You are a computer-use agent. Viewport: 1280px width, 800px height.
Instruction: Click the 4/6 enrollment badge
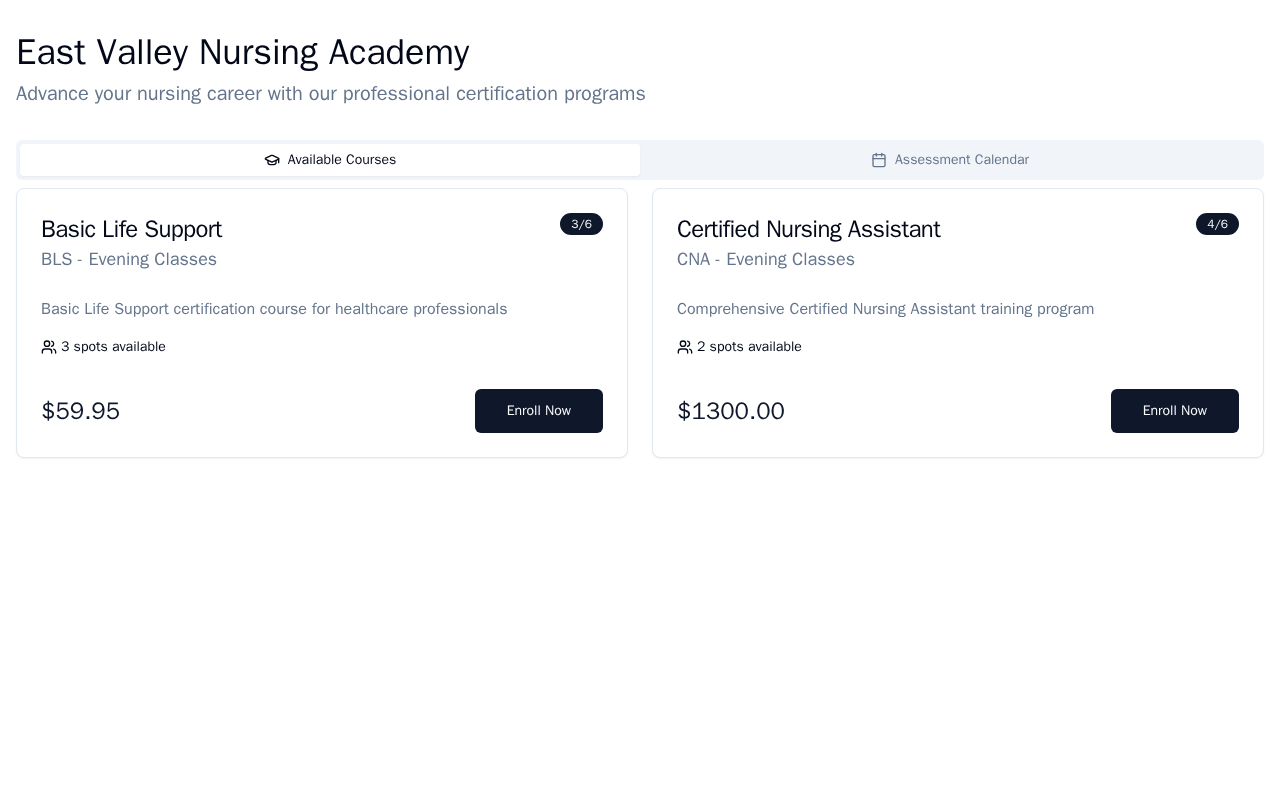coord(1217,224)
